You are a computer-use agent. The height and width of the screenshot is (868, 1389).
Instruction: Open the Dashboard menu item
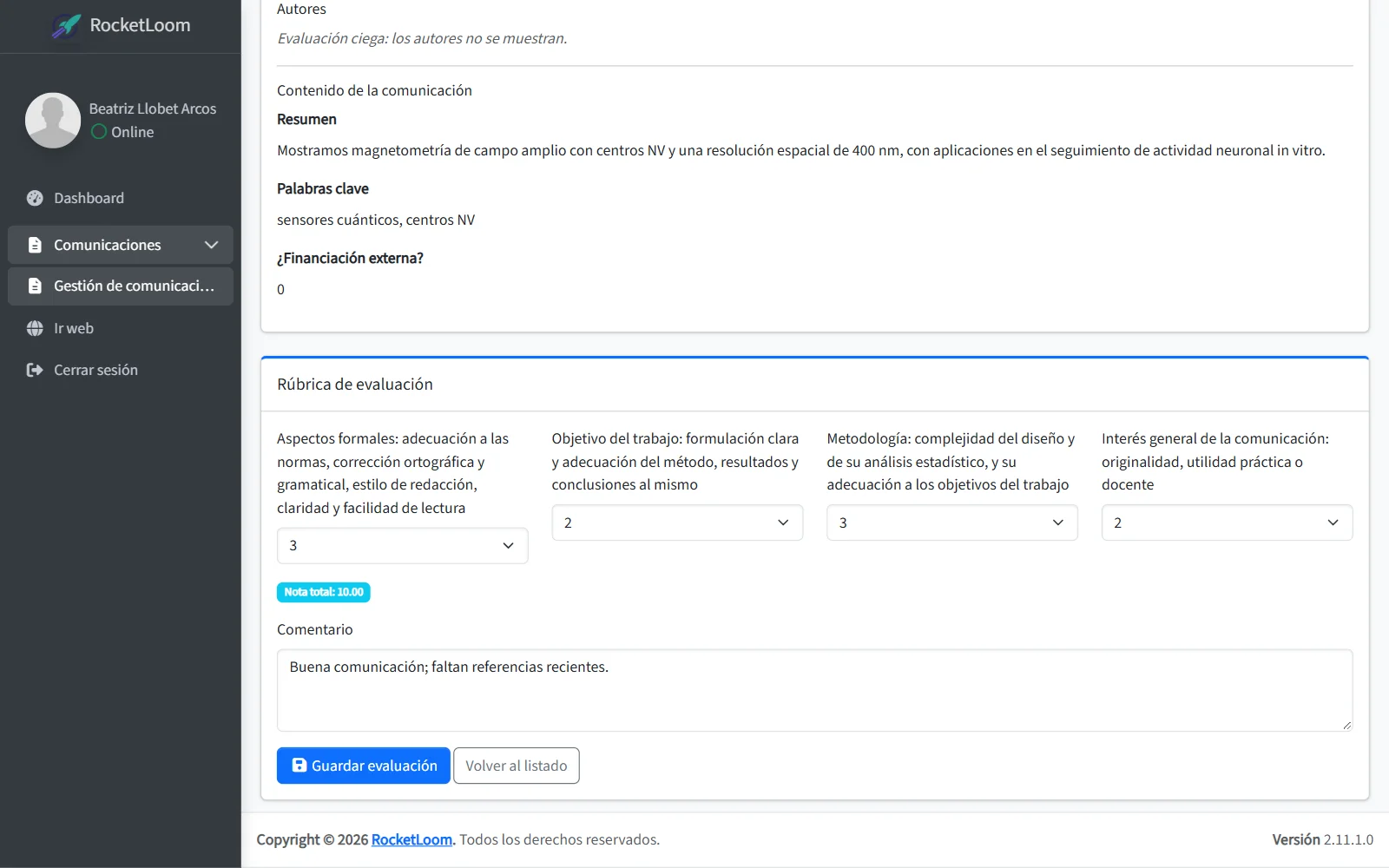(121, 198)
